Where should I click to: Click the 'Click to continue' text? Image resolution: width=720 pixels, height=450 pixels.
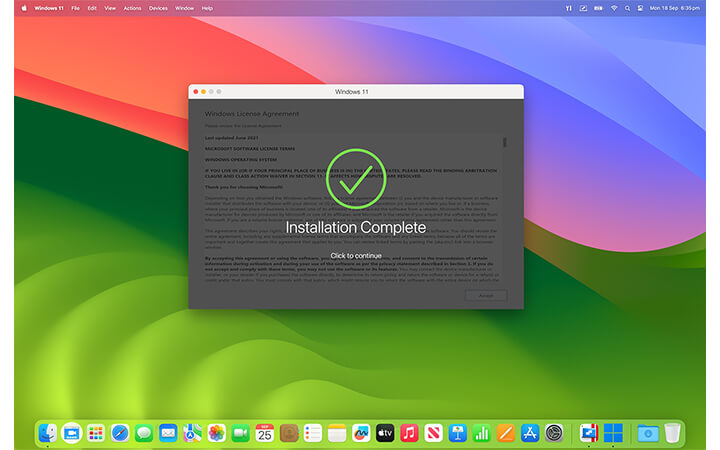pyautogui.click(x=356, y=256)
